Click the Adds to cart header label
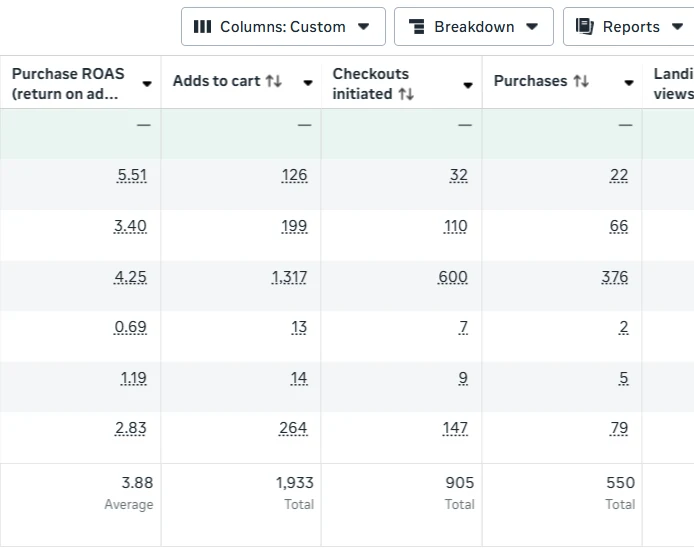The image size is (694, 548). (216, 81)
